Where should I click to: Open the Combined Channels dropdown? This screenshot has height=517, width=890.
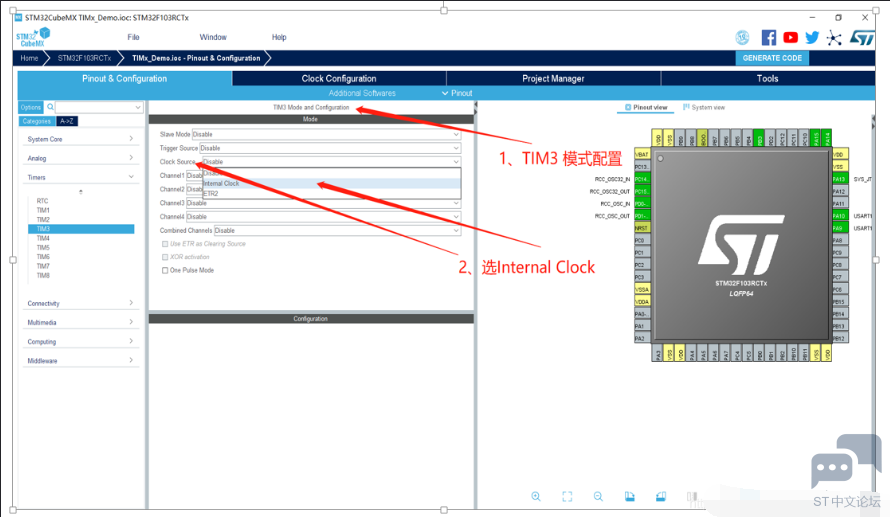[x=337, y=230]
